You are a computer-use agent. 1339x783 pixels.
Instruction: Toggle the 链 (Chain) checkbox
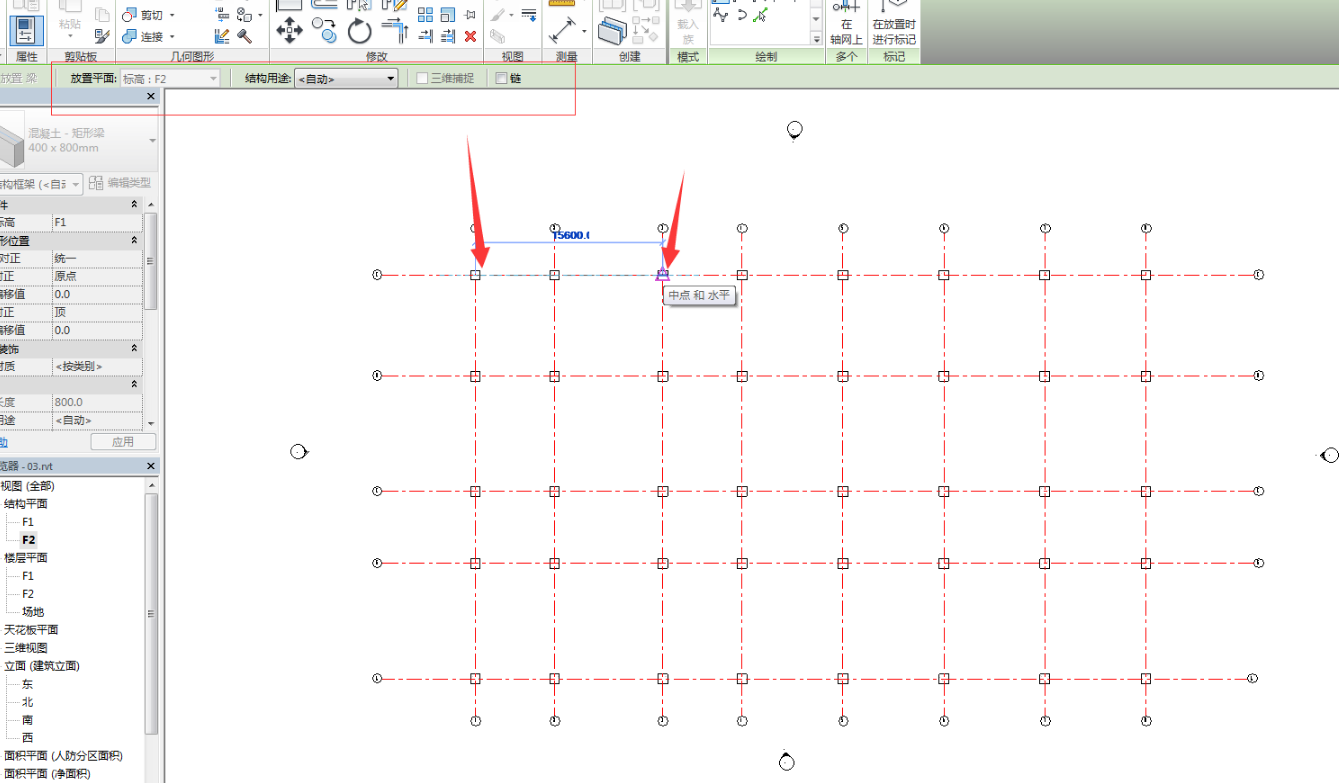click(x=502, y=78)
